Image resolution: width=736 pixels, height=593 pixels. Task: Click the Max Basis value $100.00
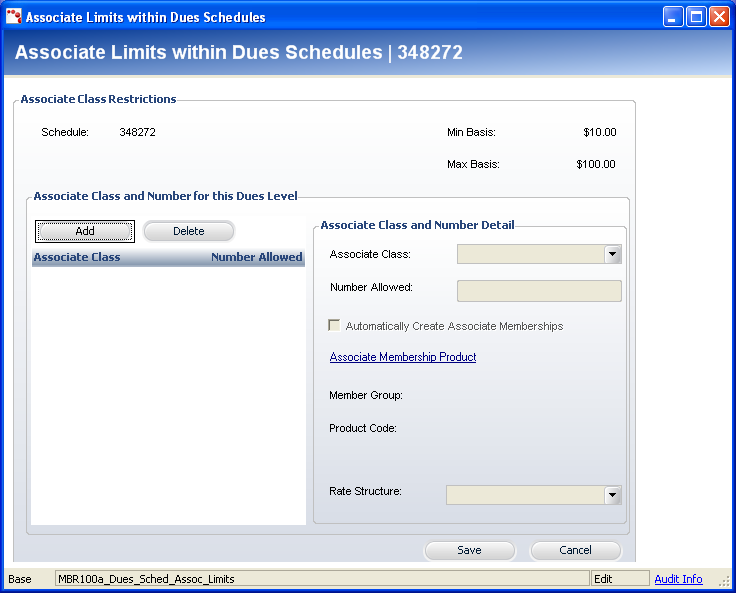tap(596, 164)
